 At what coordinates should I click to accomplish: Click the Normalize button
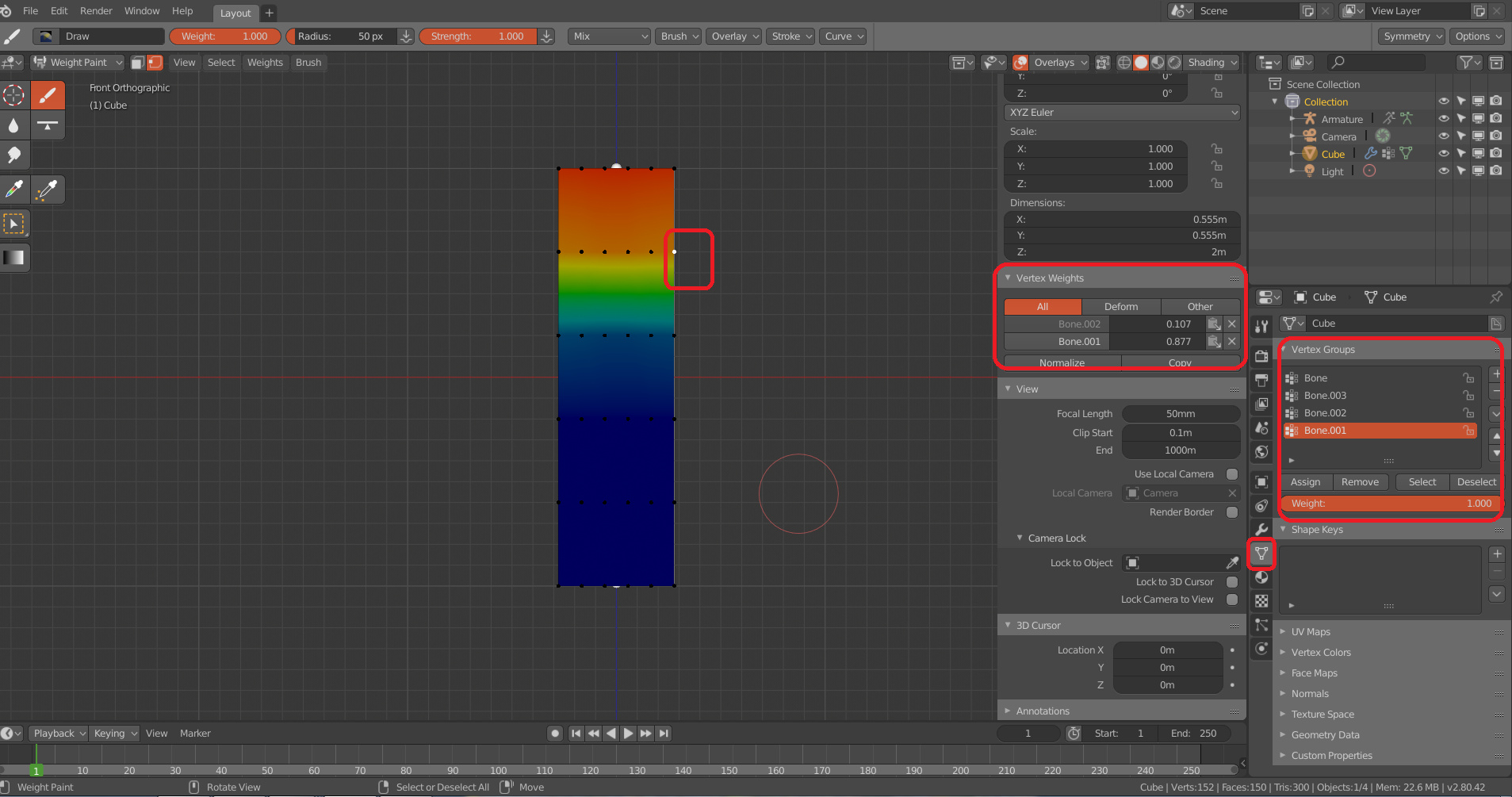coord(1062,362)
